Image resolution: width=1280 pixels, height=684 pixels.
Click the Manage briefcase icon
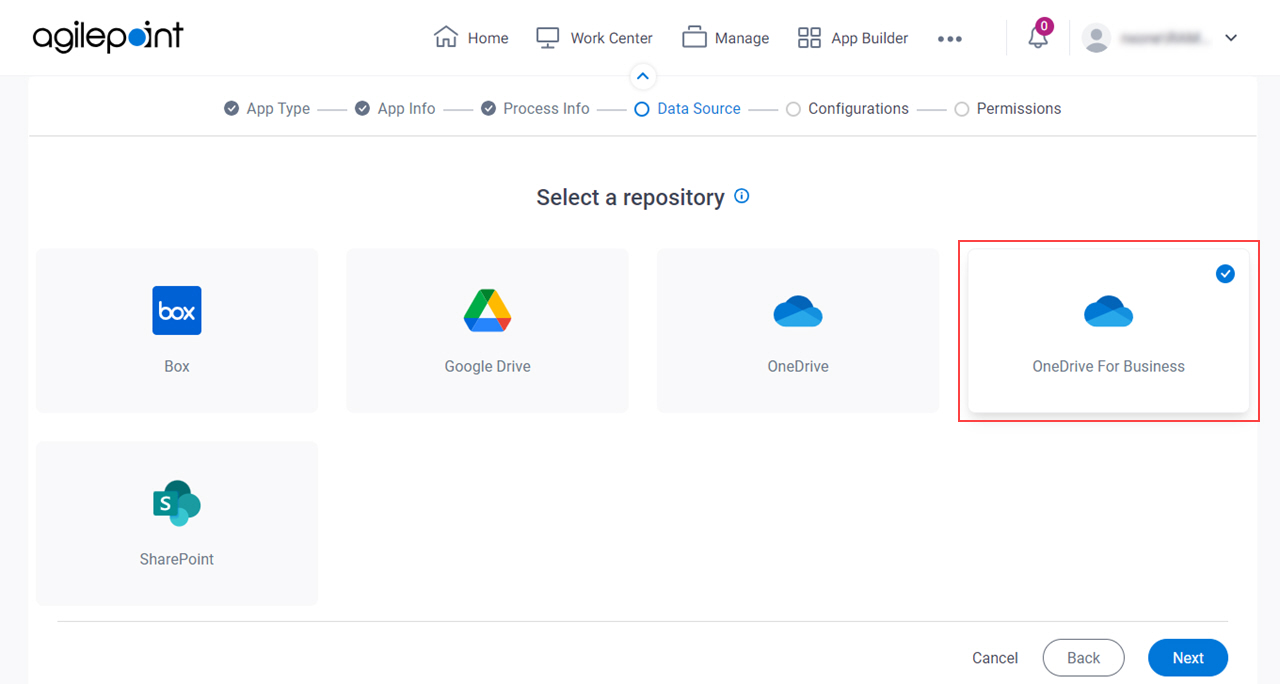coord(694,38)
